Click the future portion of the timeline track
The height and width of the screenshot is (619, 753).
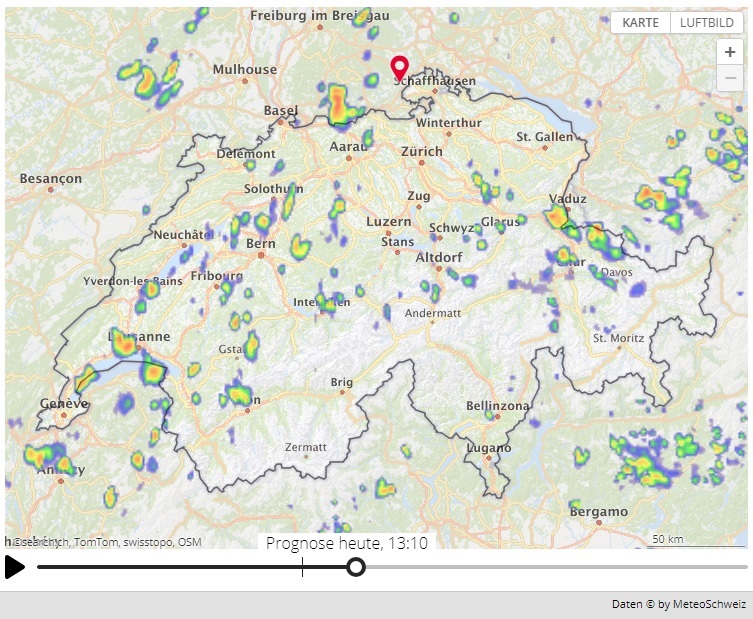[556, 567]
